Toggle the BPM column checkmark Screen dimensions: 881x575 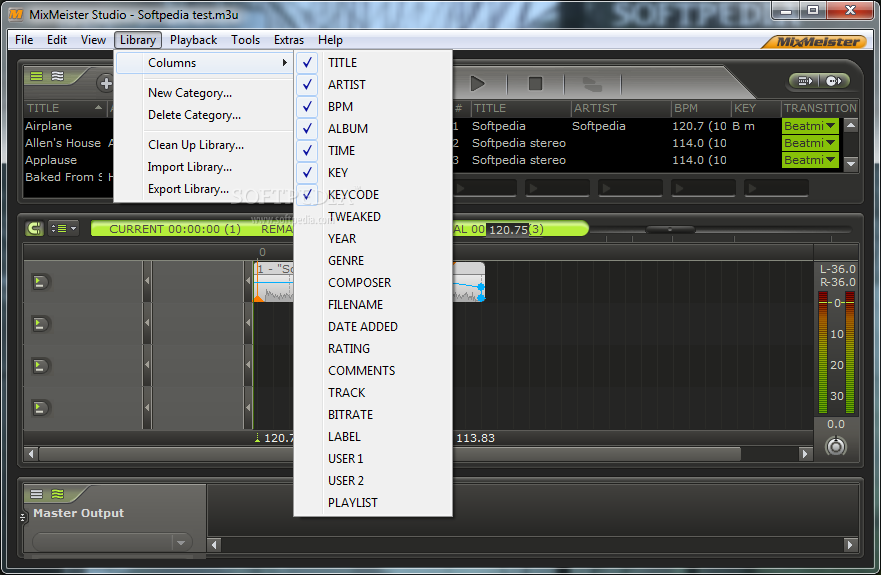307,106
